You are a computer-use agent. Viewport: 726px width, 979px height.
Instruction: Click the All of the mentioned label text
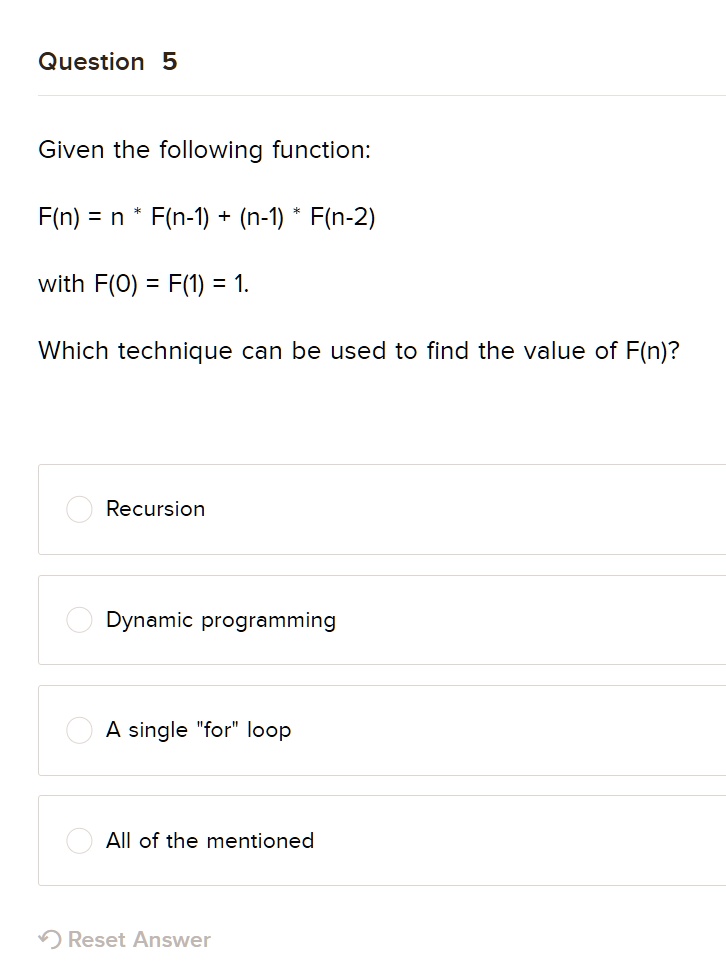coord(209,841)
